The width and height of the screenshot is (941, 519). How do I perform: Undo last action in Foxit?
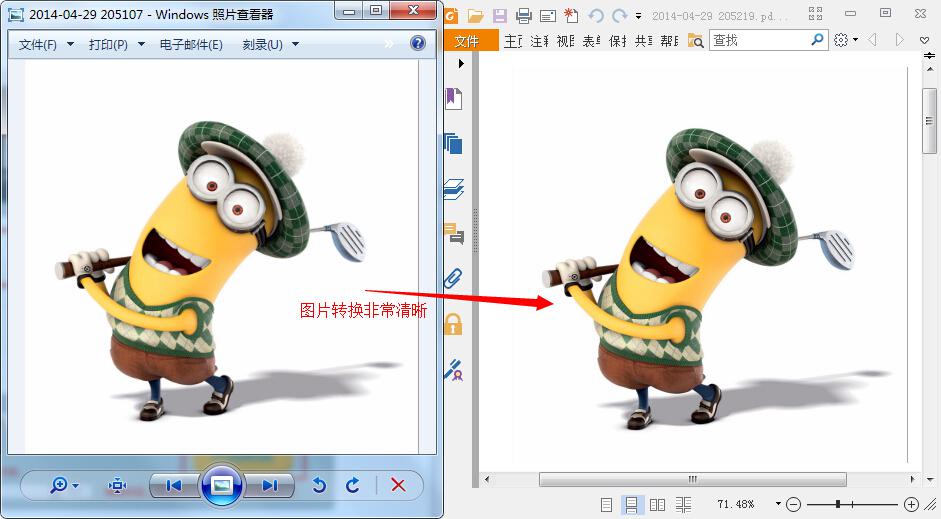595,16
